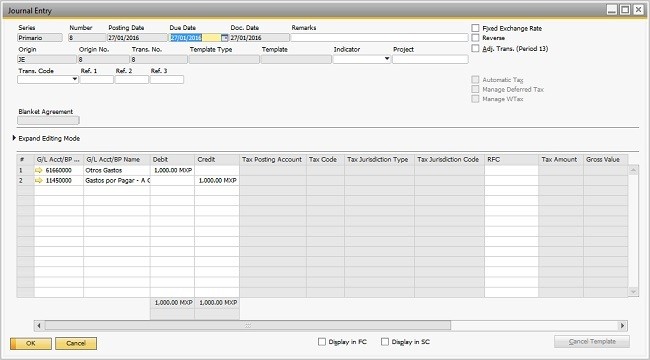Select the Gastos por Pagar name cell
650x360 pixels.
point(117,180)
